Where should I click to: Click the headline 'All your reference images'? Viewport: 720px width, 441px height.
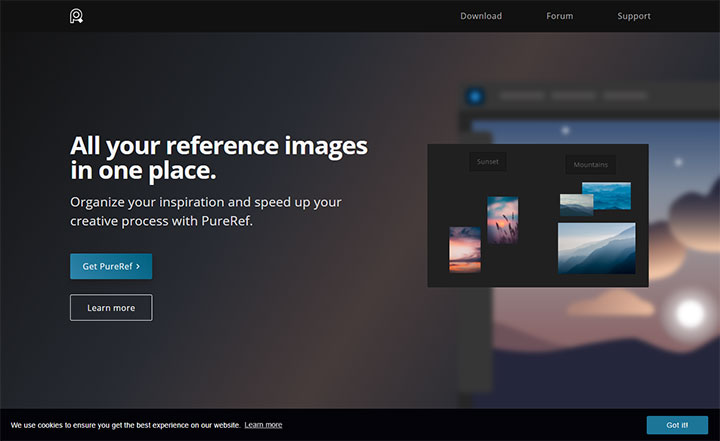coord(219,146)
